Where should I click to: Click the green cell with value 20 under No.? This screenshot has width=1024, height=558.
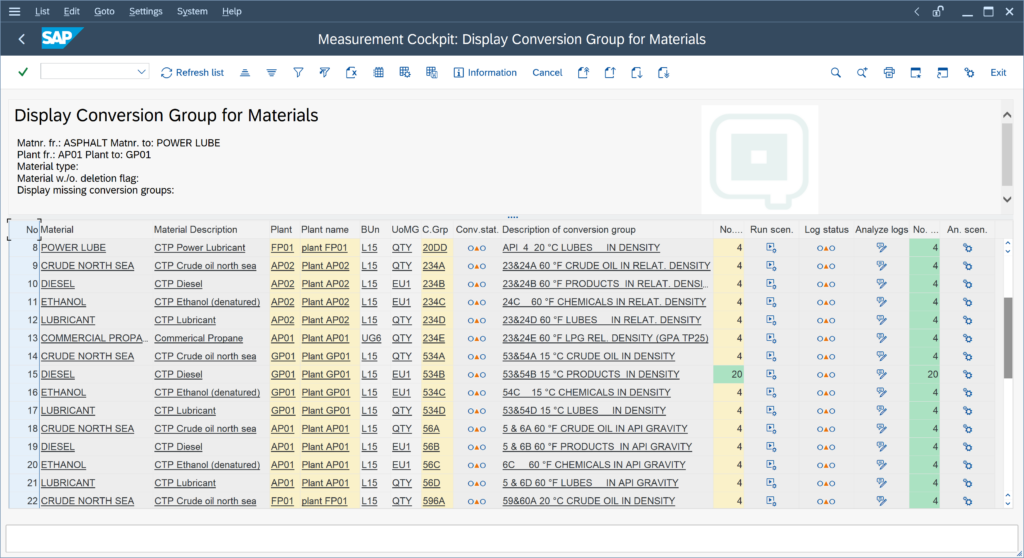(x=729, y=374)
